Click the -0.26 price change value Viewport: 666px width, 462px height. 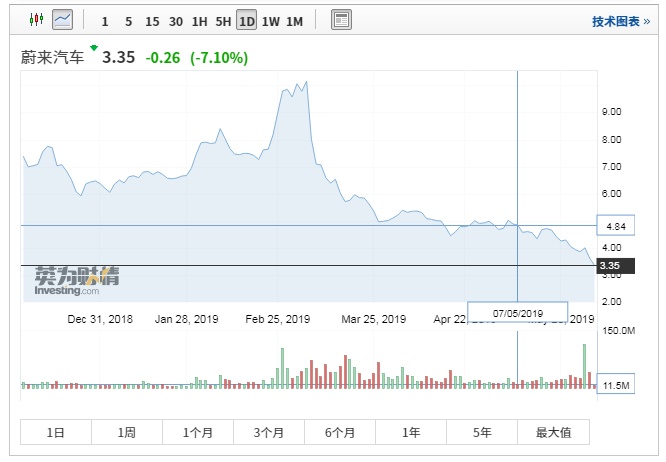click(x=163, y=58)
